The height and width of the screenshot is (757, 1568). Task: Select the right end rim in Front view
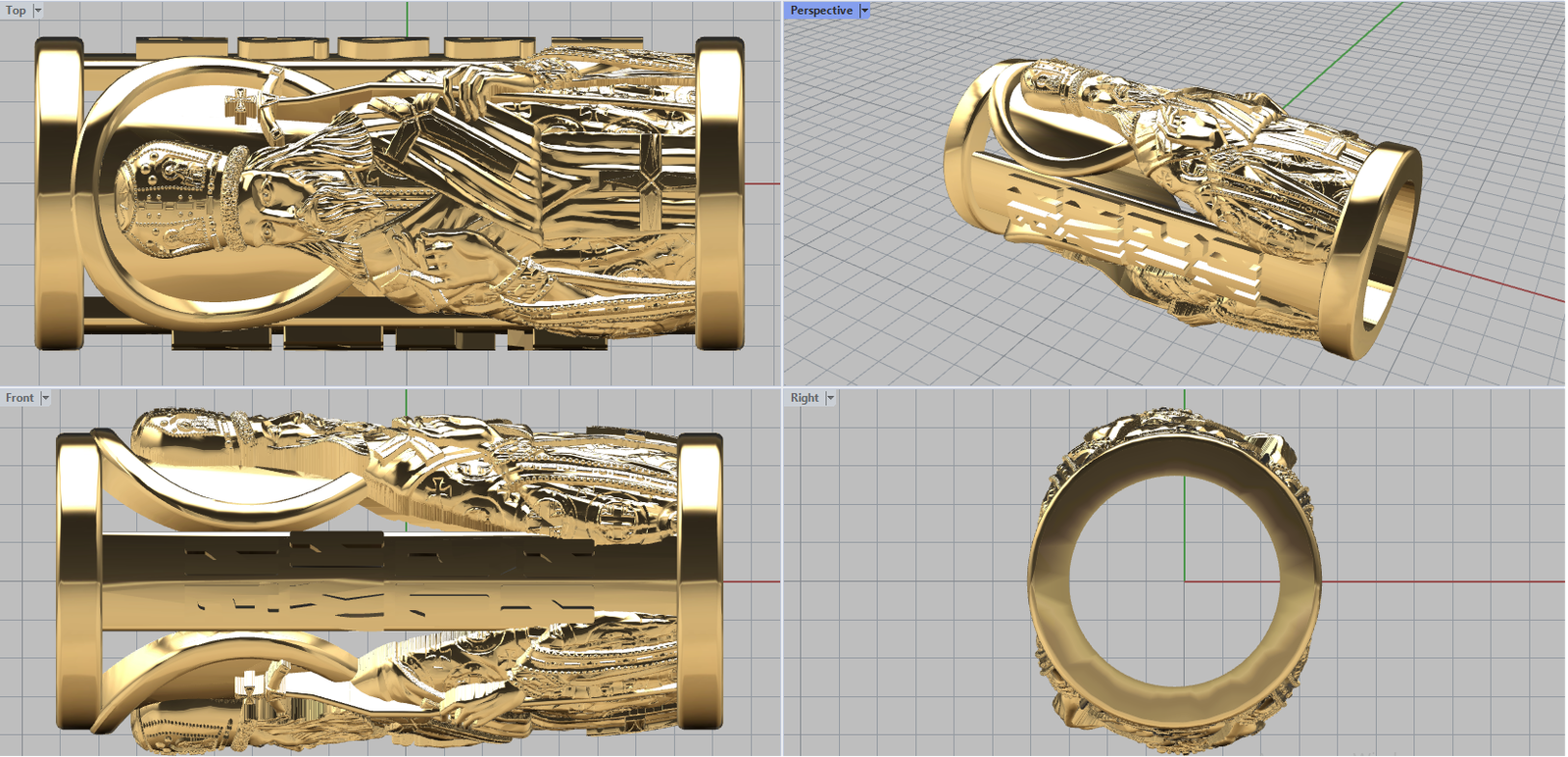(700, 580)
